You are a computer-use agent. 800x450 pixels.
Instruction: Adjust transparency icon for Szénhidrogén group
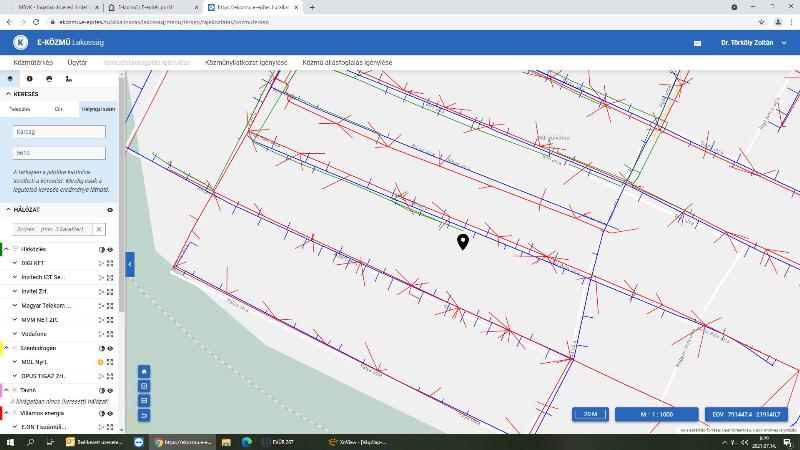102,348
